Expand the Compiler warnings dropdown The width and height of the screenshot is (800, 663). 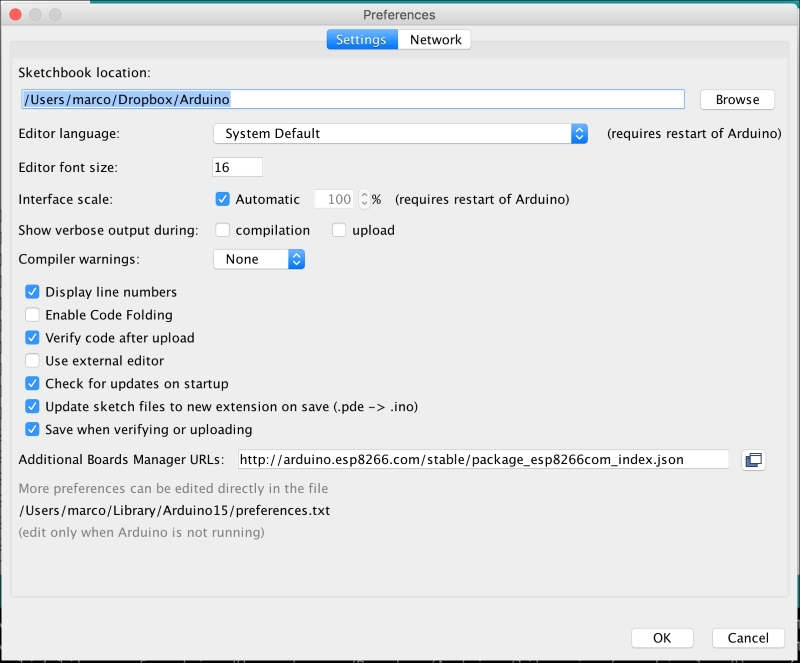(x=259, y=259)
